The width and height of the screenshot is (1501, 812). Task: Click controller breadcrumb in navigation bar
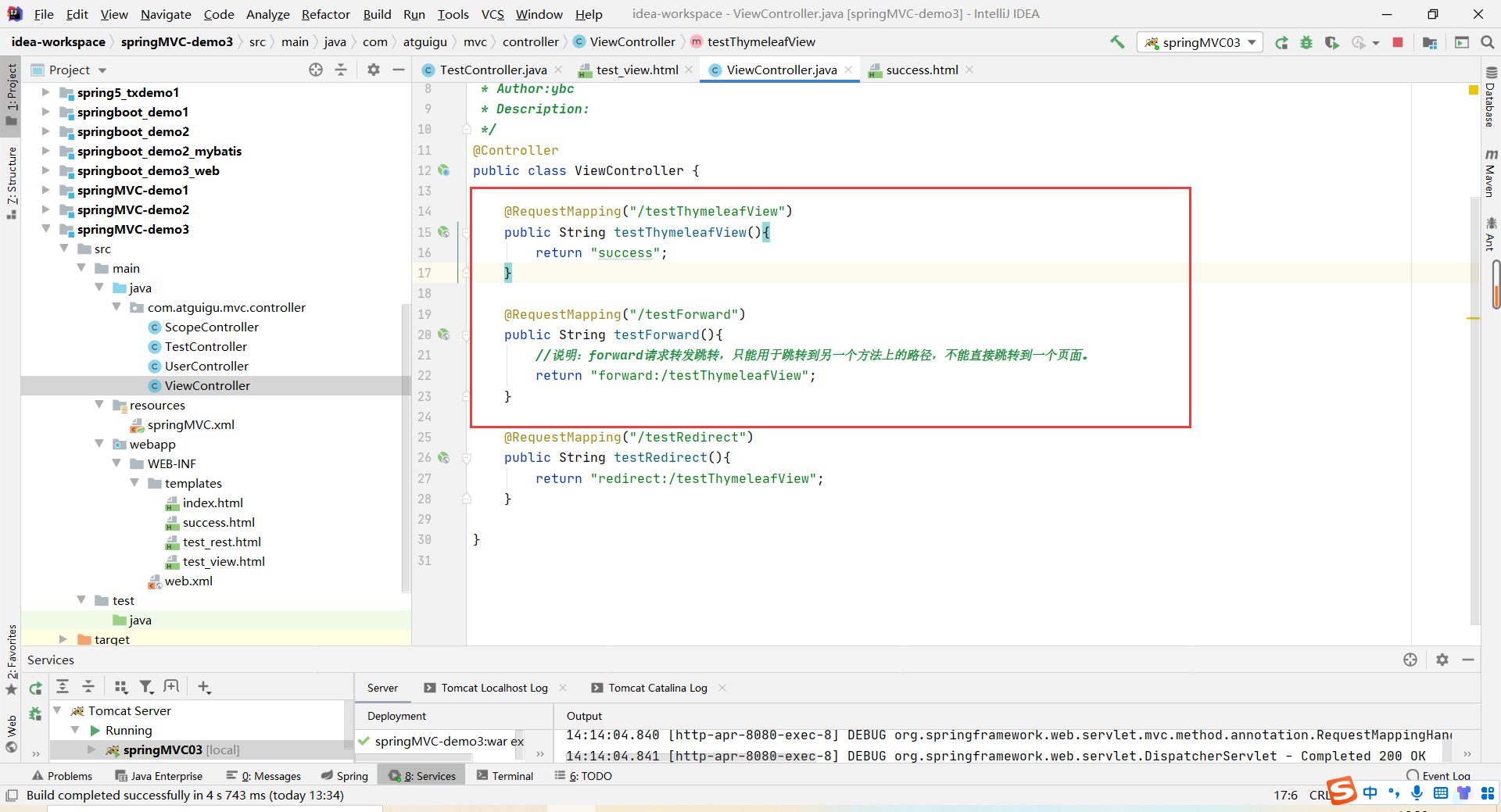tap(531, 42)
